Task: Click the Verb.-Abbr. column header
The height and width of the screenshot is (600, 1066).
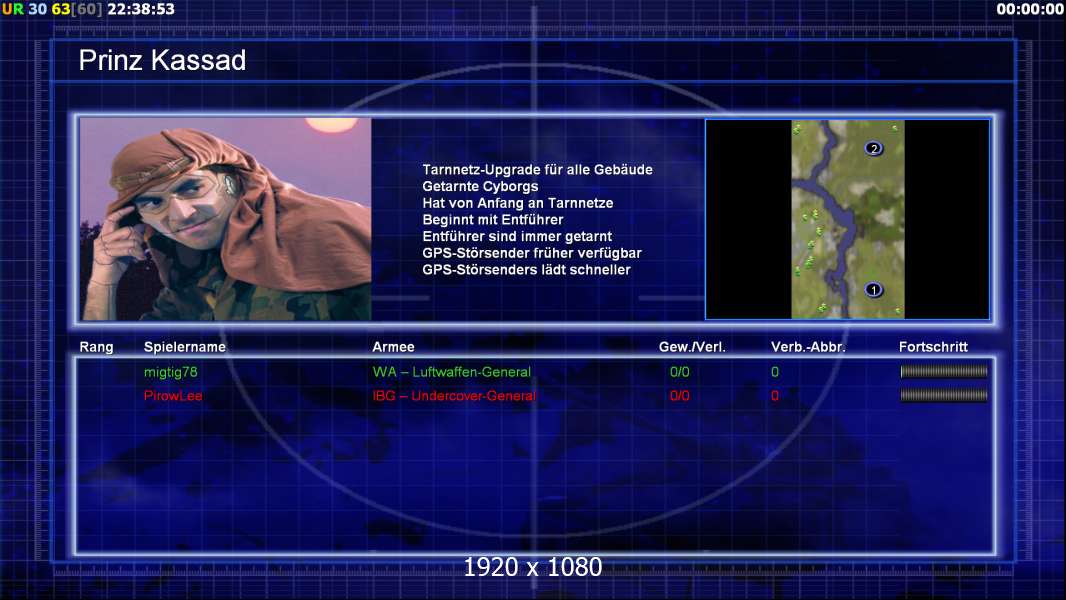Action: [808, 347]
